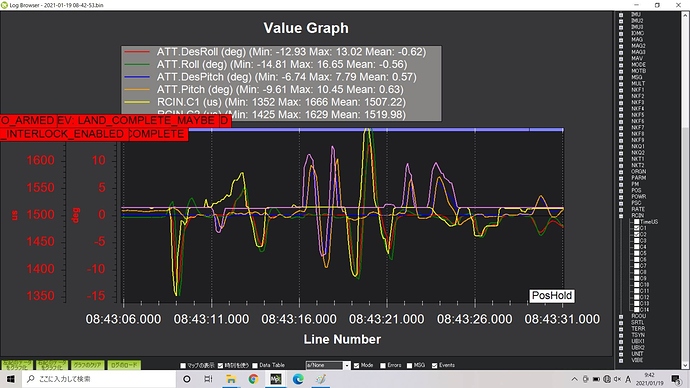Select the UBX1 entry in tree
Viewport: 690px width, 388px height.
tap(638, 341)
